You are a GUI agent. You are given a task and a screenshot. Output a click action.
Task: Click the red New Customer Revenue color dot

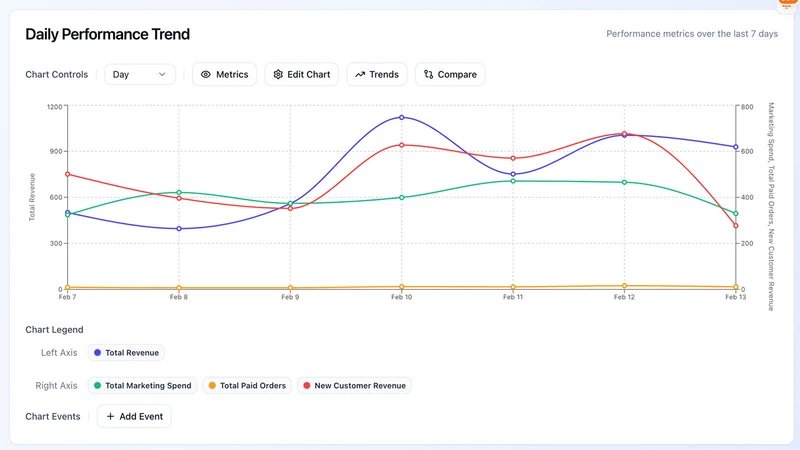(x=307, y=386)
